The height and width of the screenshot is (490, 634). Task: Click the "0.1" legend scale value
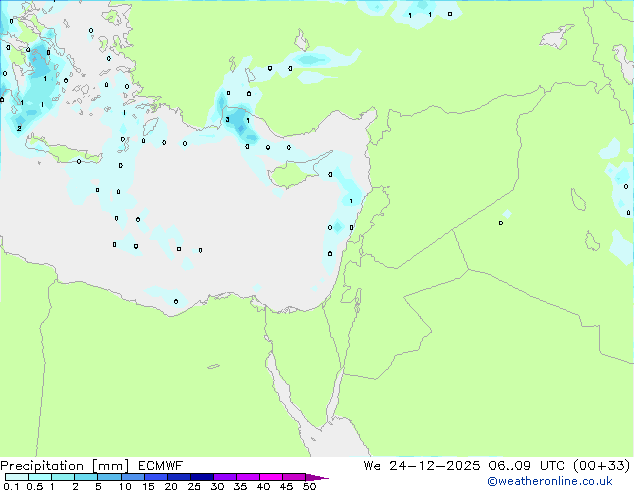click(x=11, y=486)
